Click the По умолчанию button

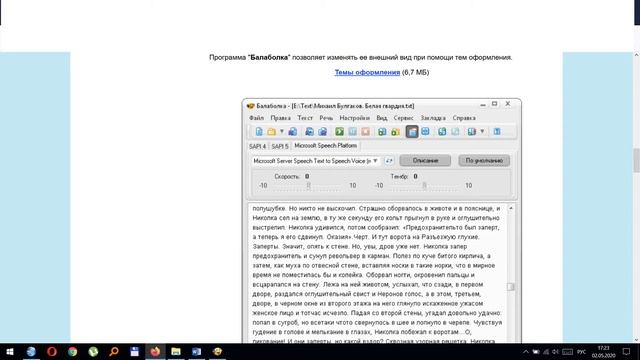(484, 160)
